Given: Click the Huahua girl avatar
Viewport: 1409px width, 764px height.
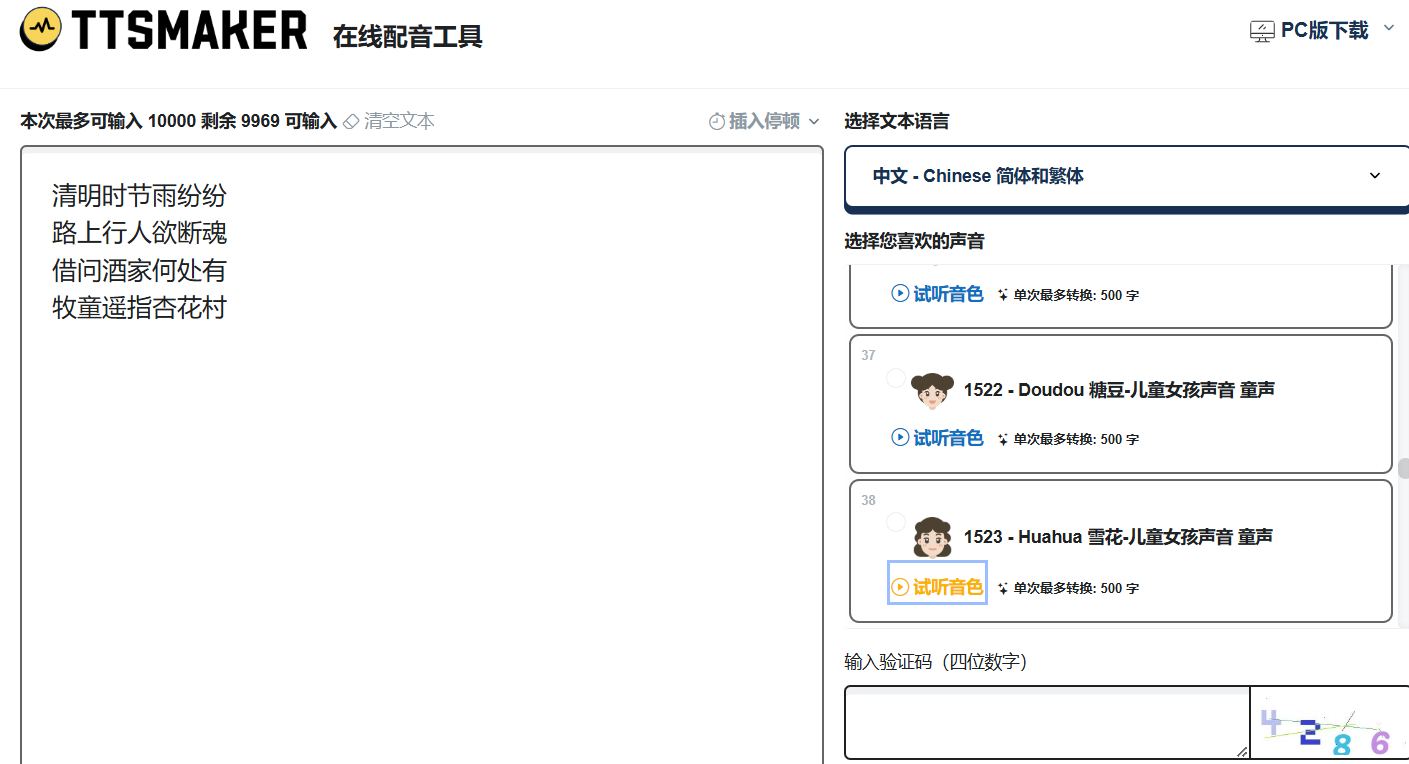Looking at the screenshot, I should point(932,537).
